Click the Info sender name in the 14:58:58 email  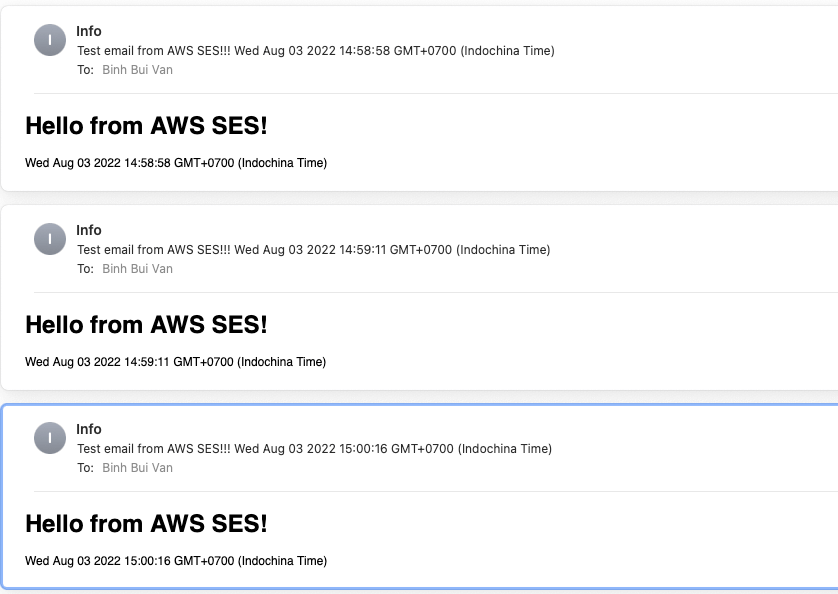point(89,31)
